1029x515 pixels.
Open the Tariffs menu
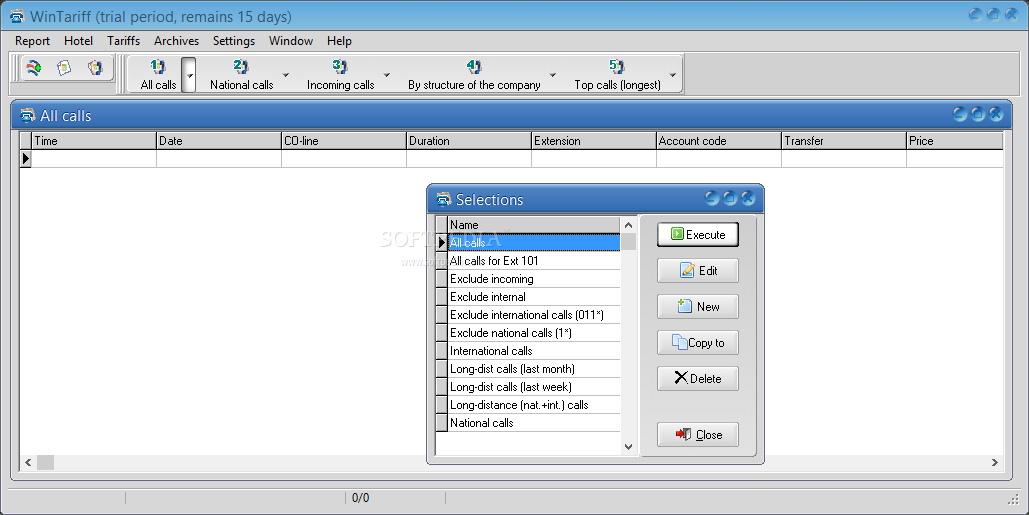123,41
